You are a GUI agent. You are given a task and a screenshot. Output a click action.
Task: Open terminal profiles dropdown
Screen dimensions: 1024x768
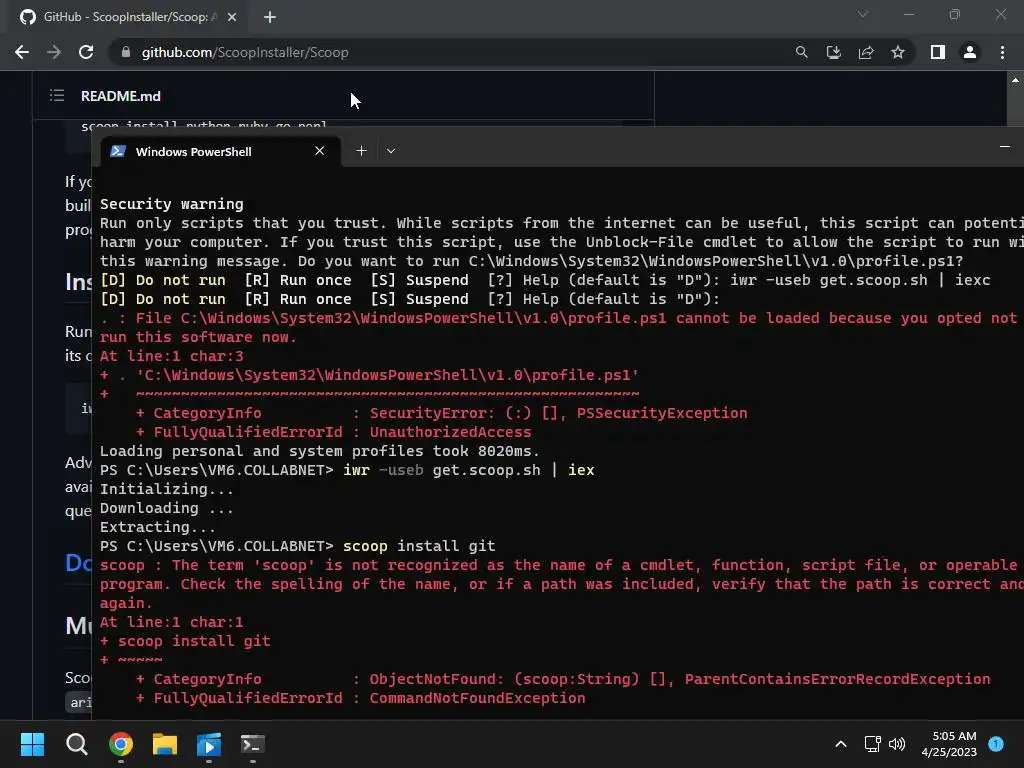(x=391, y=151)
